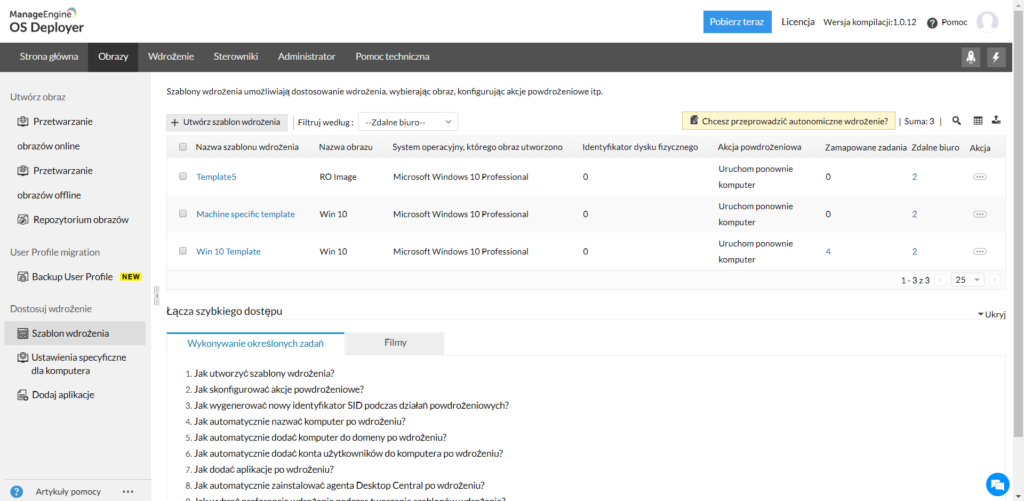Select Dodaj aplikacje in the sidebar

62,395
